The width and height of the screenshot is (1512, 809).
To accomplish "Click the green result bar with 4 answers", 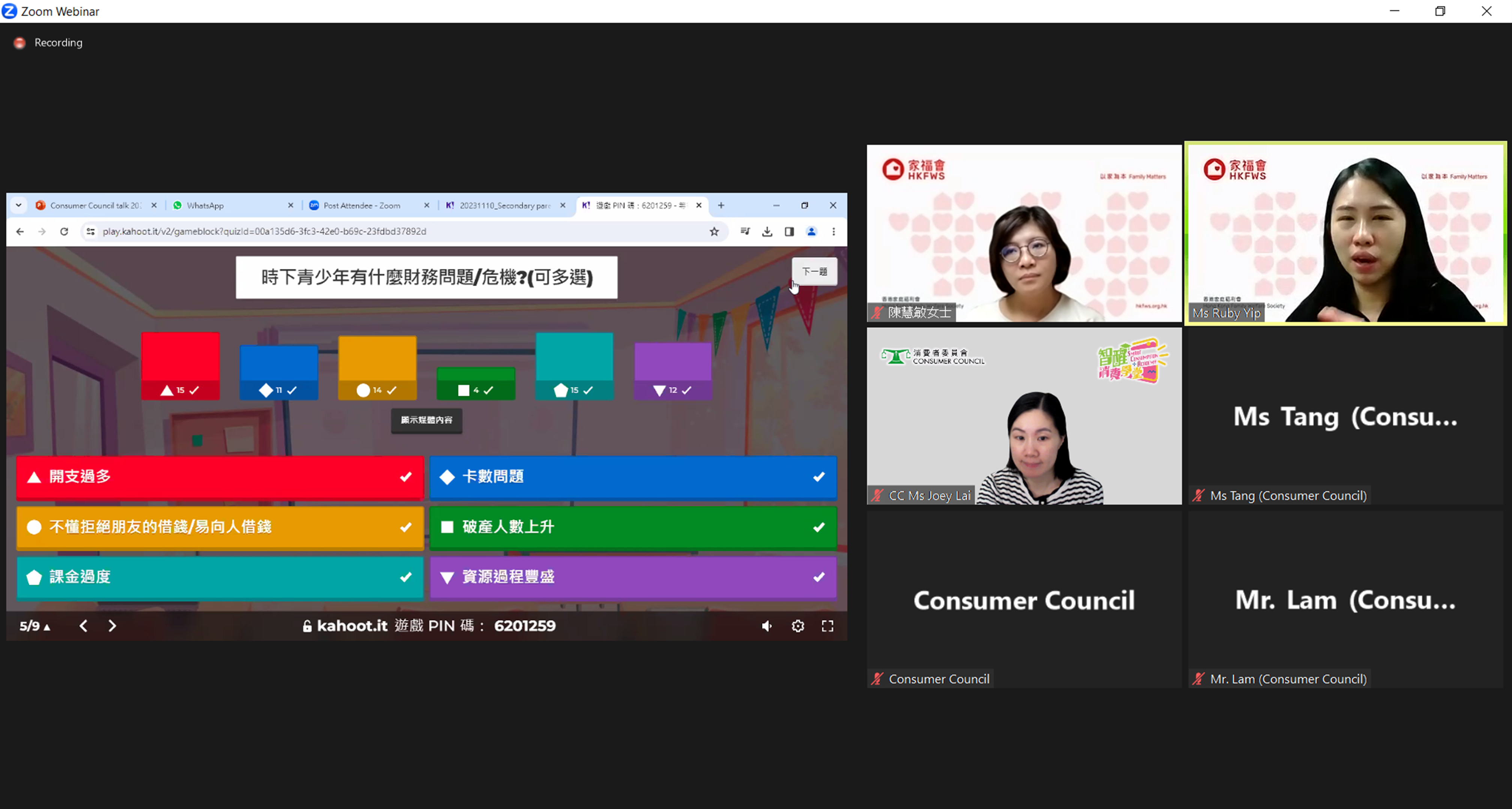I will [476, 384].
